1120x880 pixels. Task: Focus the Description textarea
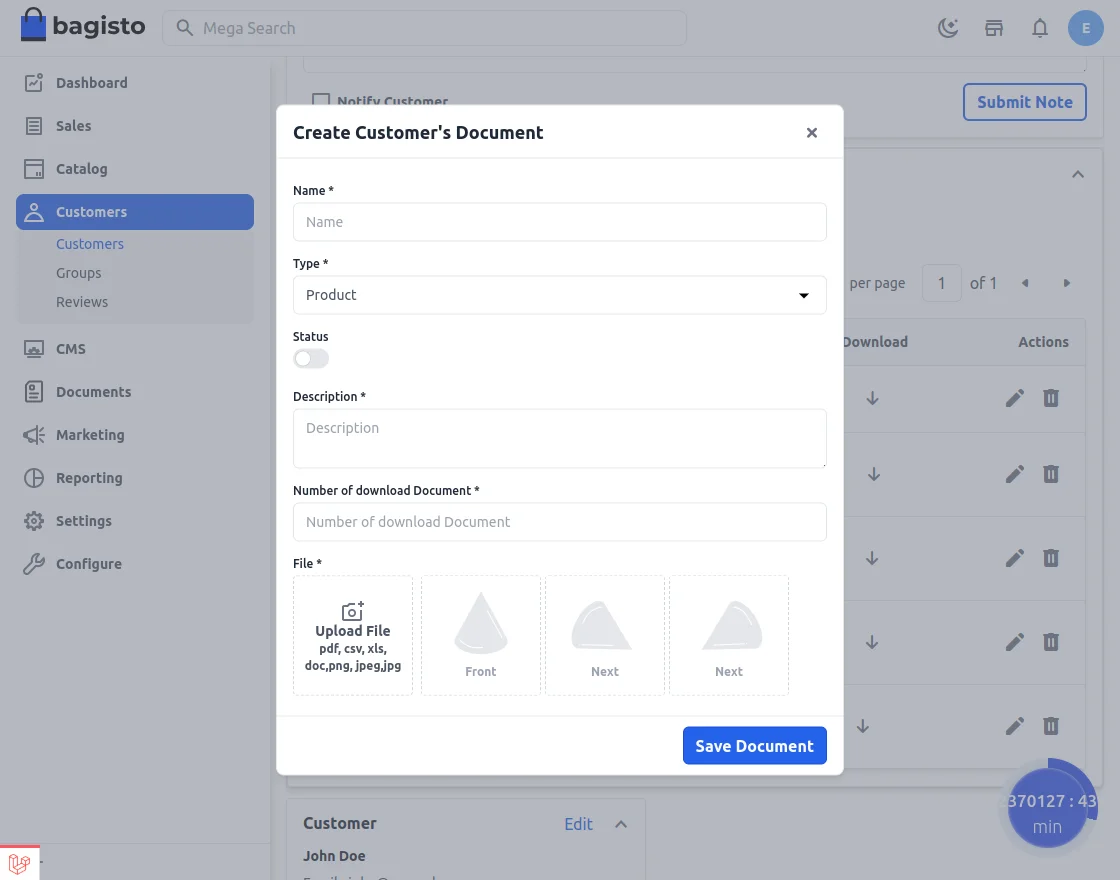559,439
